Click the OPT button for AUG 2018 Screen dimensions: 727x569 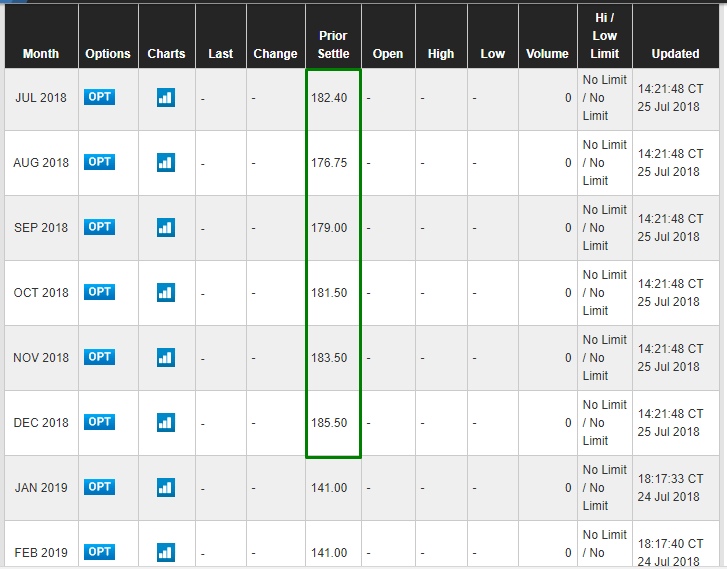[x=99, y=162]
